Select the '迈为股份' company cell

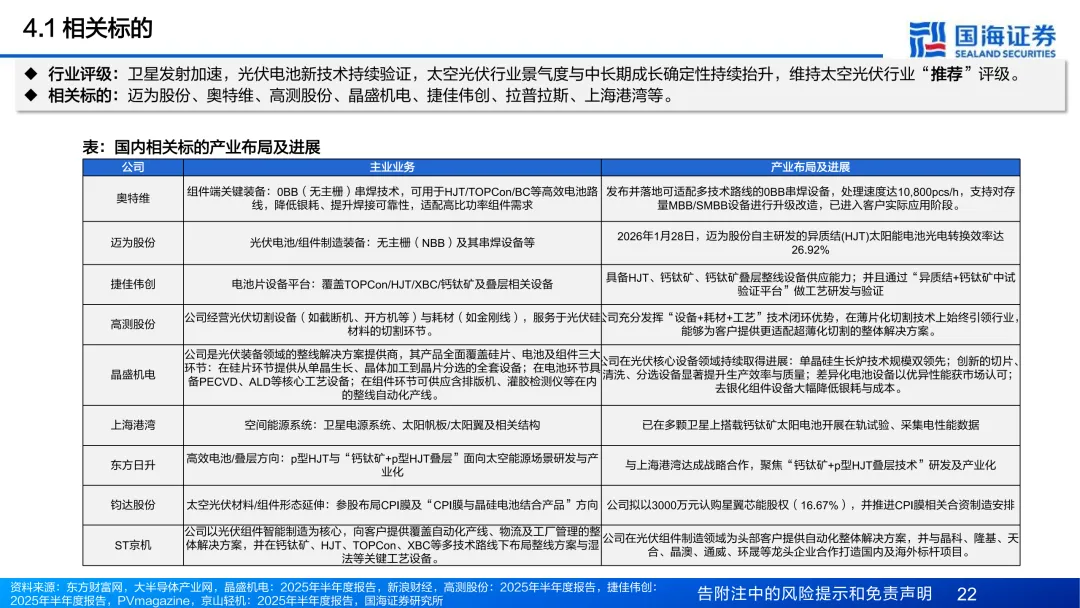click(133, 242)
